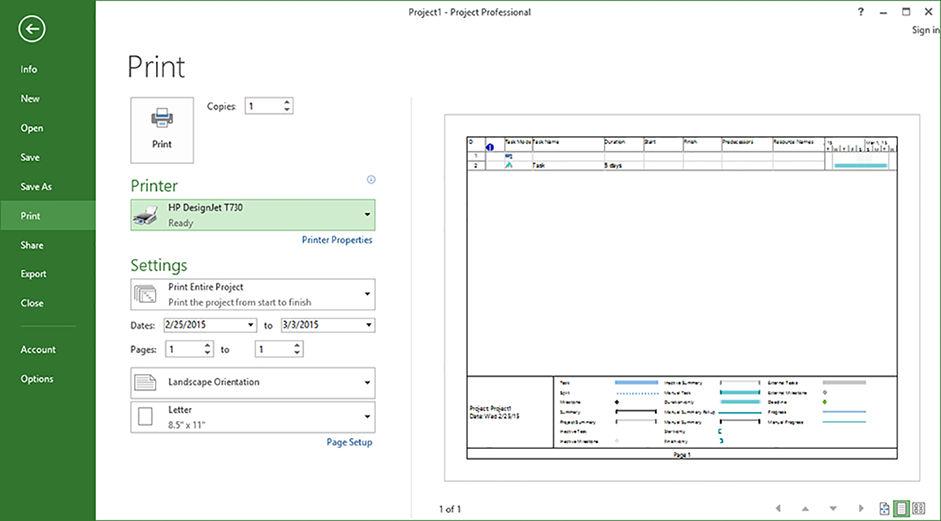Image resolution: width=941 pixels, height=521 pixels.
Task: Go back using the Backstage back arrow
Action: 31,29
